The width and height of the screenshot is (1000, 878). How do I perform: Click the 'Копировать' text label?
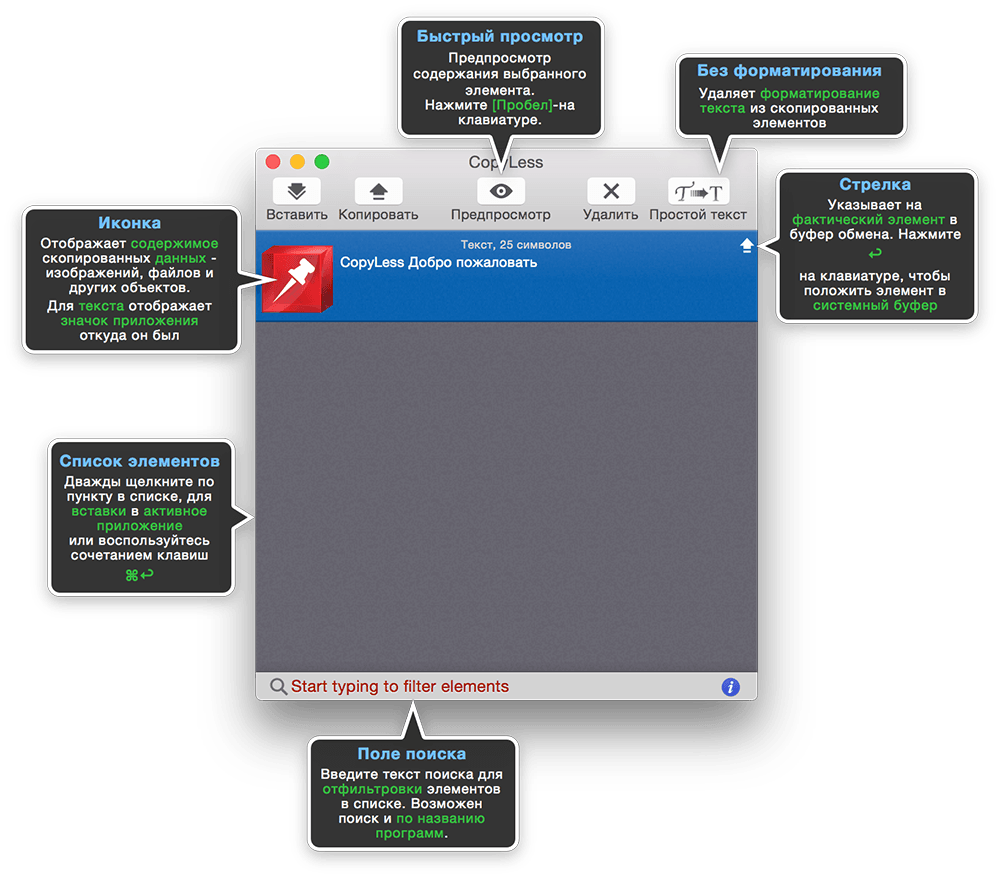[378, 215]
